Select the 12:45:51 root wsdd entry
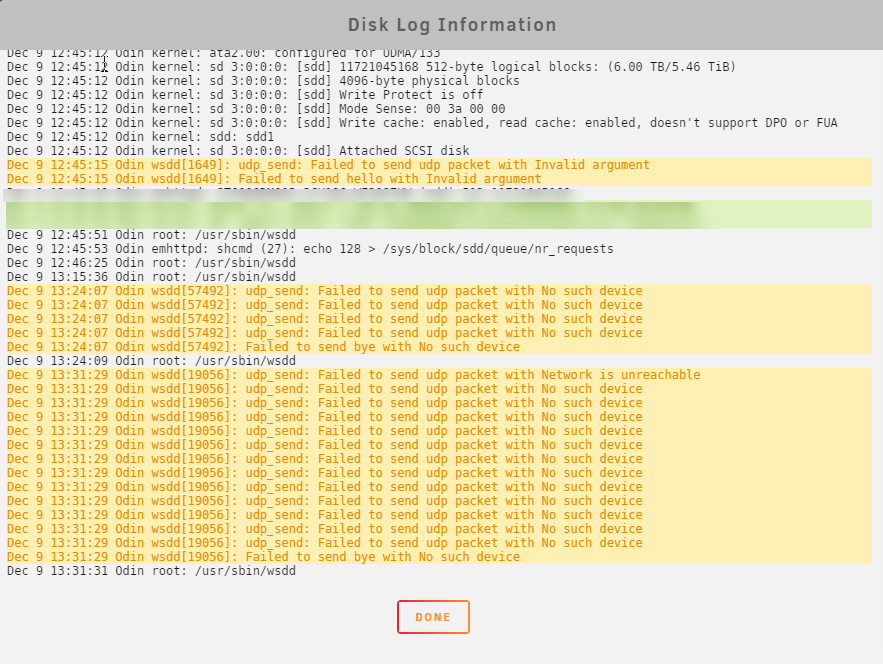 (x=151, y=235)
